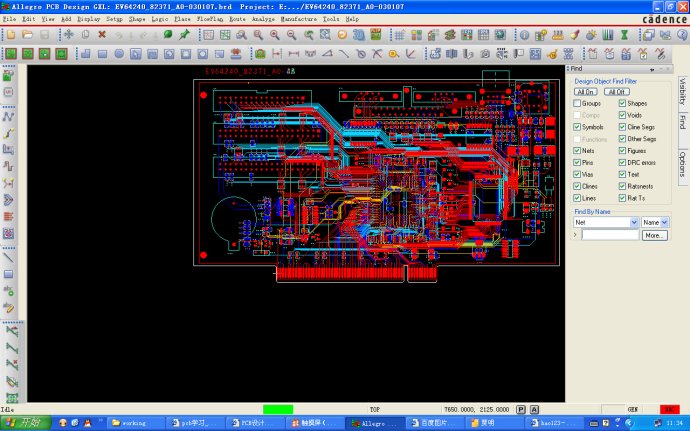Click the More... button
Image resolution: width=690 pixels, height=431 pixels.
pos(654,235)
